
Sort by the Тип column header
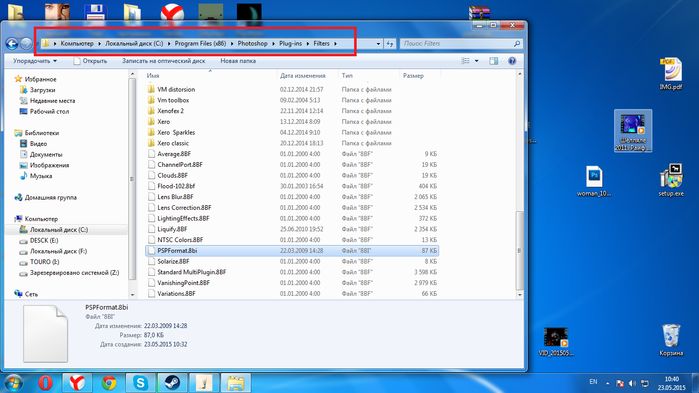(x=347, y=76)
